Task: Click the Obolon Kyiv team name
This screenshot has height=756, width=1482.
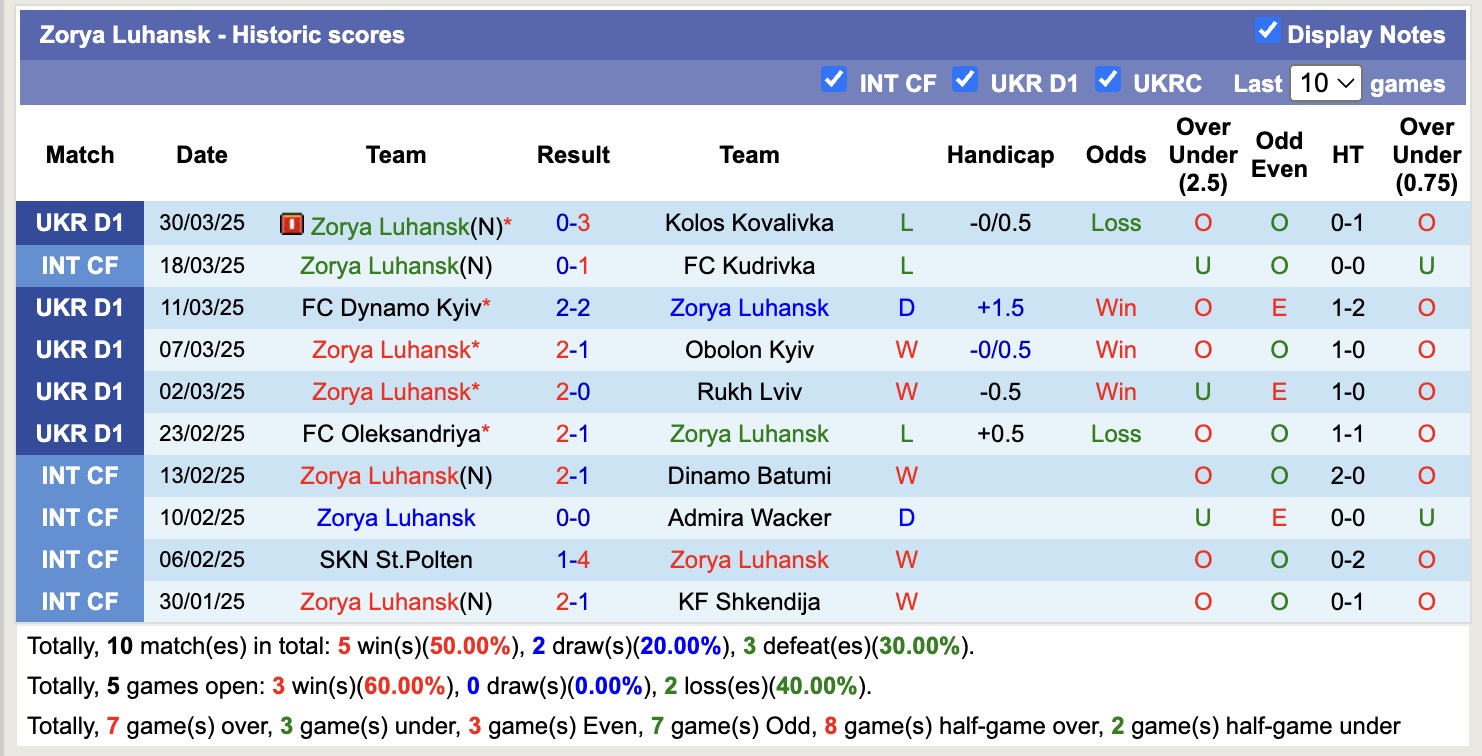Action: (x=749, y=350)
